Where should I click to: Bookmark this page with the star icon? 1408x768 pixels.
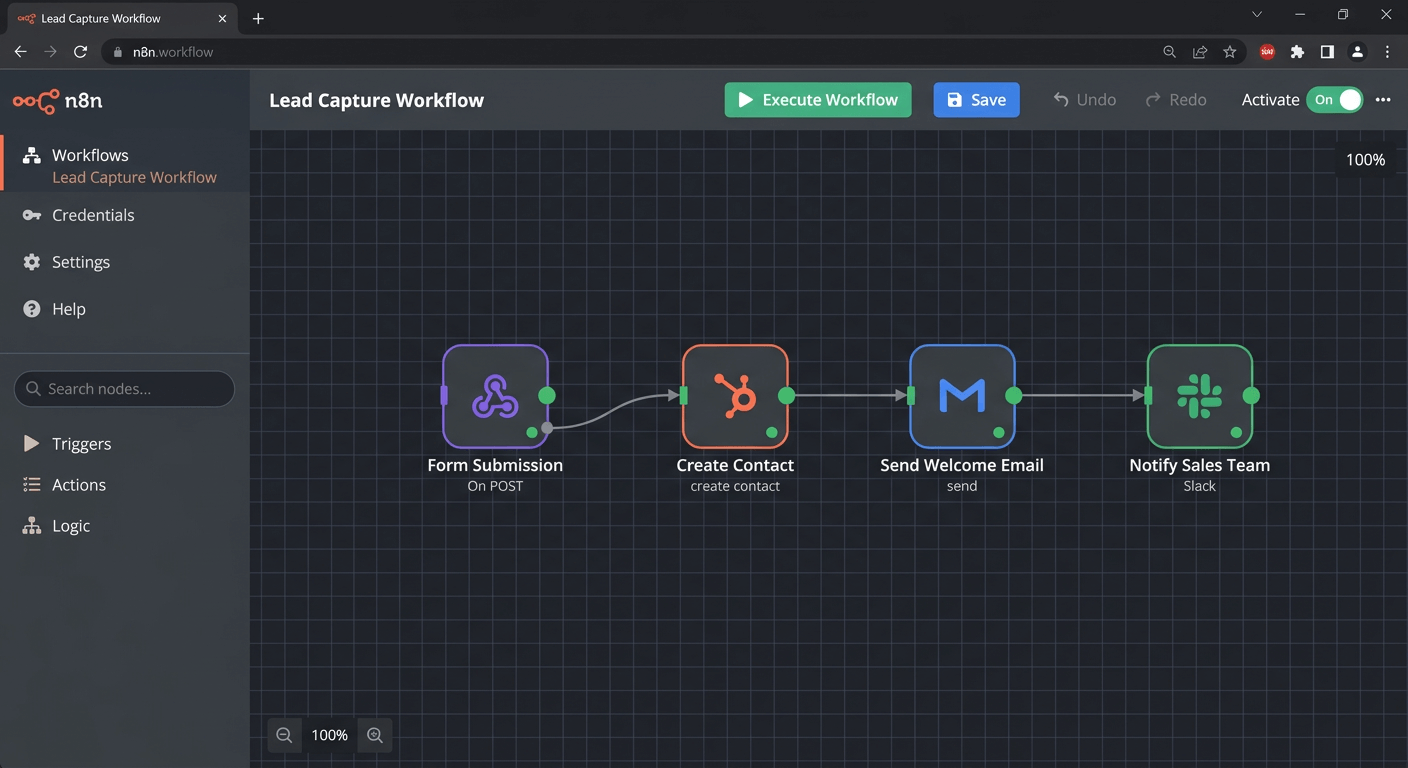tap(1230, 52)
